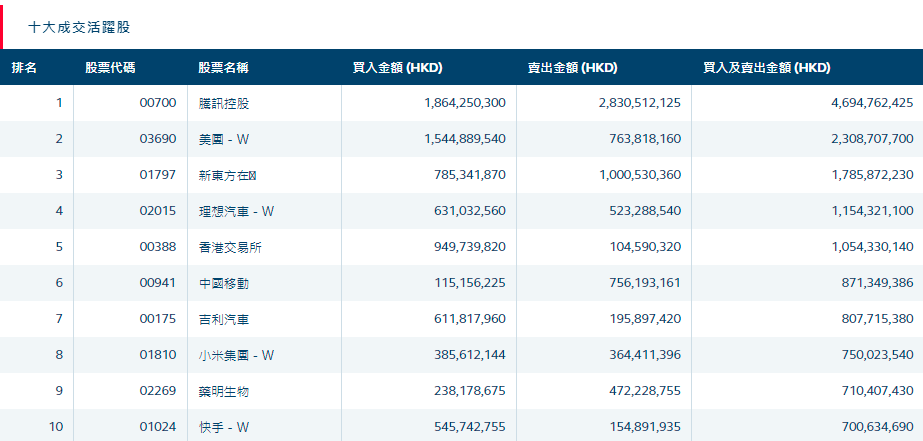
Task: Click buy amount 1,864,250,300
Action: point(465,103)
